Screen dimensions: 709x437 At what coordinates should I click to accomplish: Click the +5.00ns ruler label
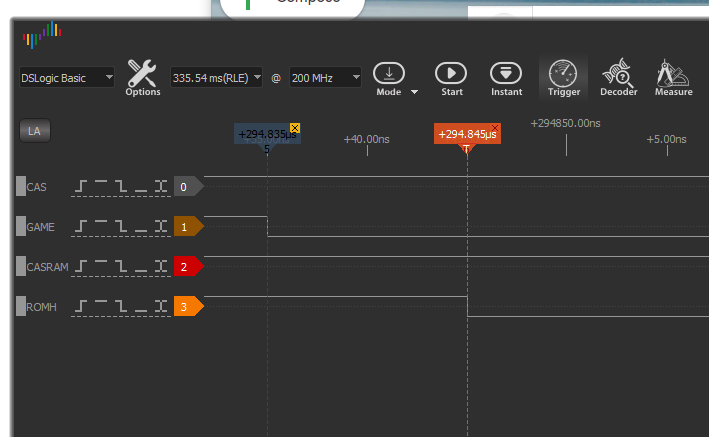(666, 139)
